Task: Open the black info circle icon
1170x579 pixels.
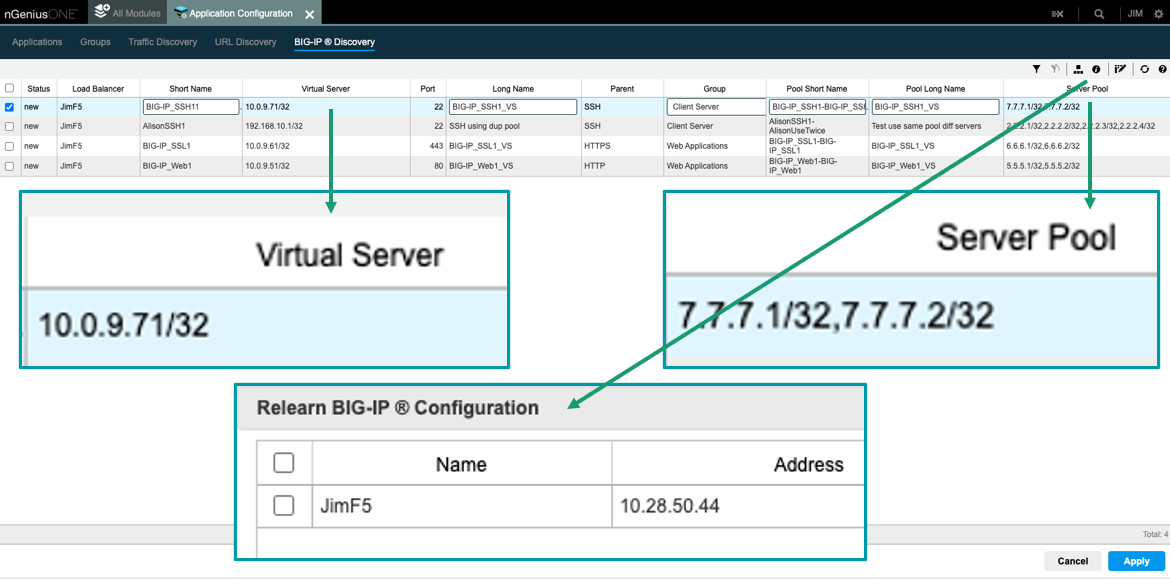Action: (x=1096, y=69)
